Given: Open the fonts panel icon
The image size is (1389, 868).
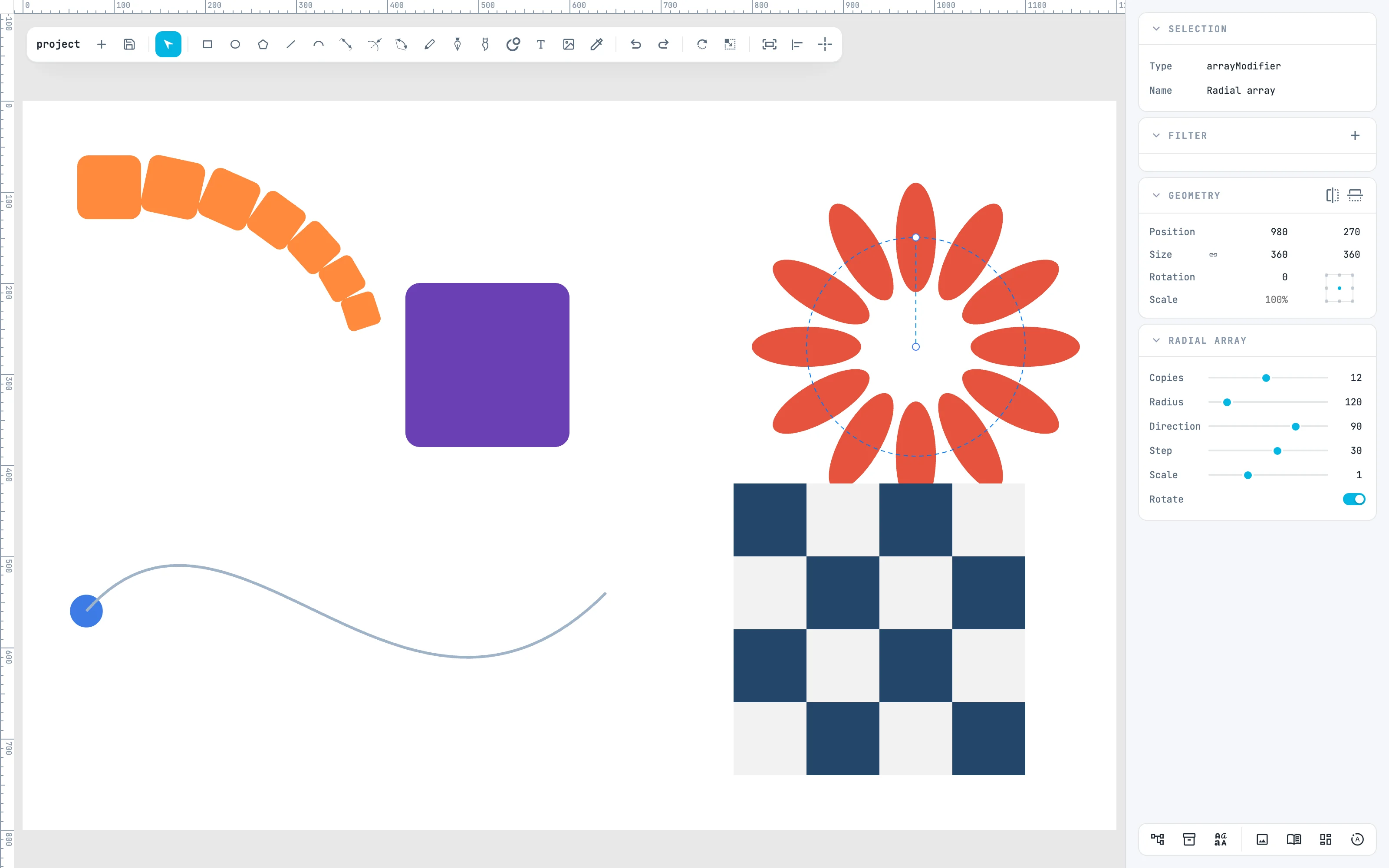Looking at the screenshot, I should (1220, 839).
